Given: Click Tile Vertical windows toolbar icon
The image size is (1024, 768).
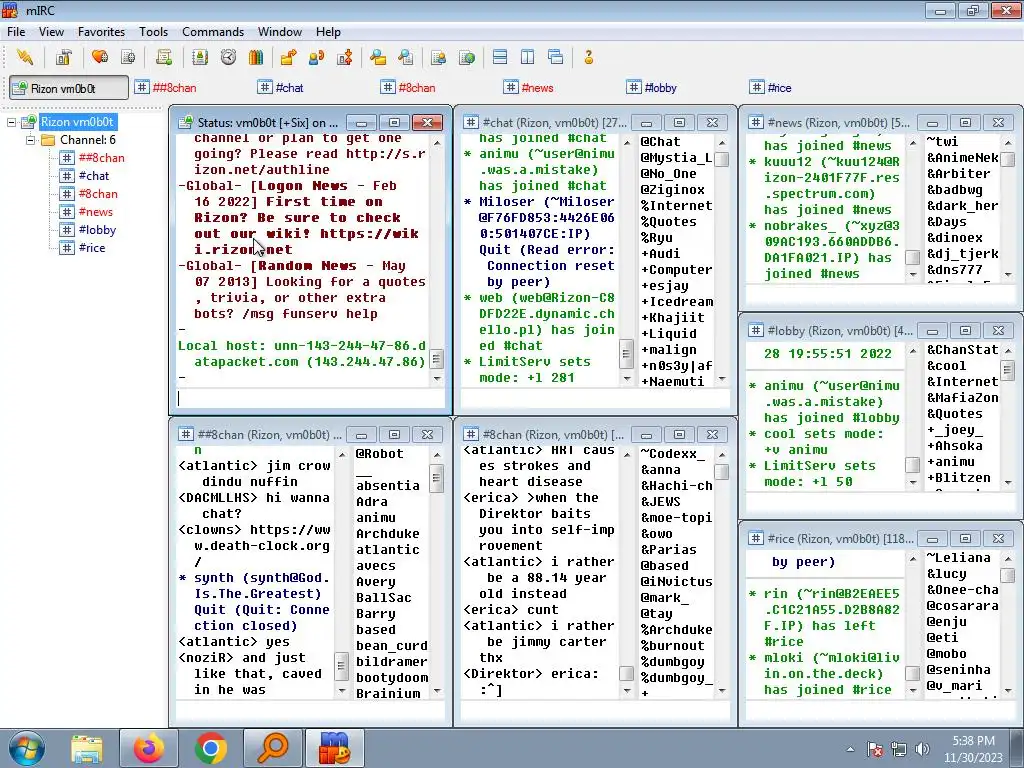Looking at the screenshot, I should click(x=528, y=57).
